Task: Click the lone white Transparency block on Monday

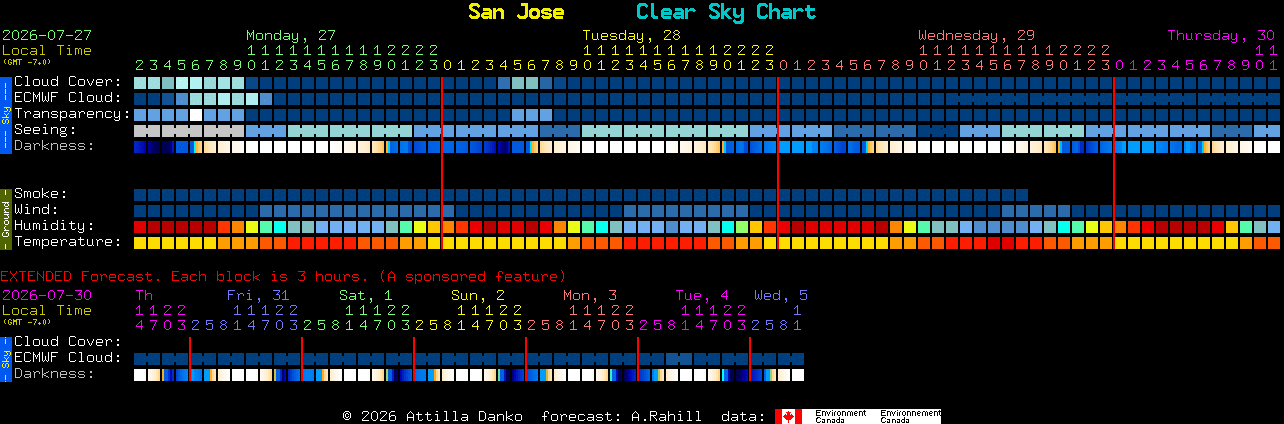Action: (x=197, y=114)
